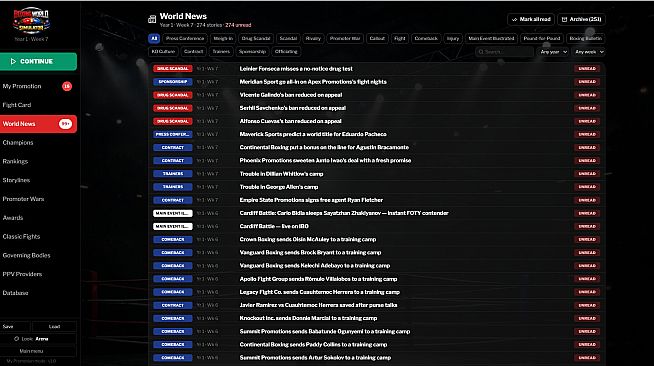Screen dimensions: 654x366
Task: Open Cardiff Battle Carlo Bidia FOTY contender story
Action: click(x=377, y=213)
